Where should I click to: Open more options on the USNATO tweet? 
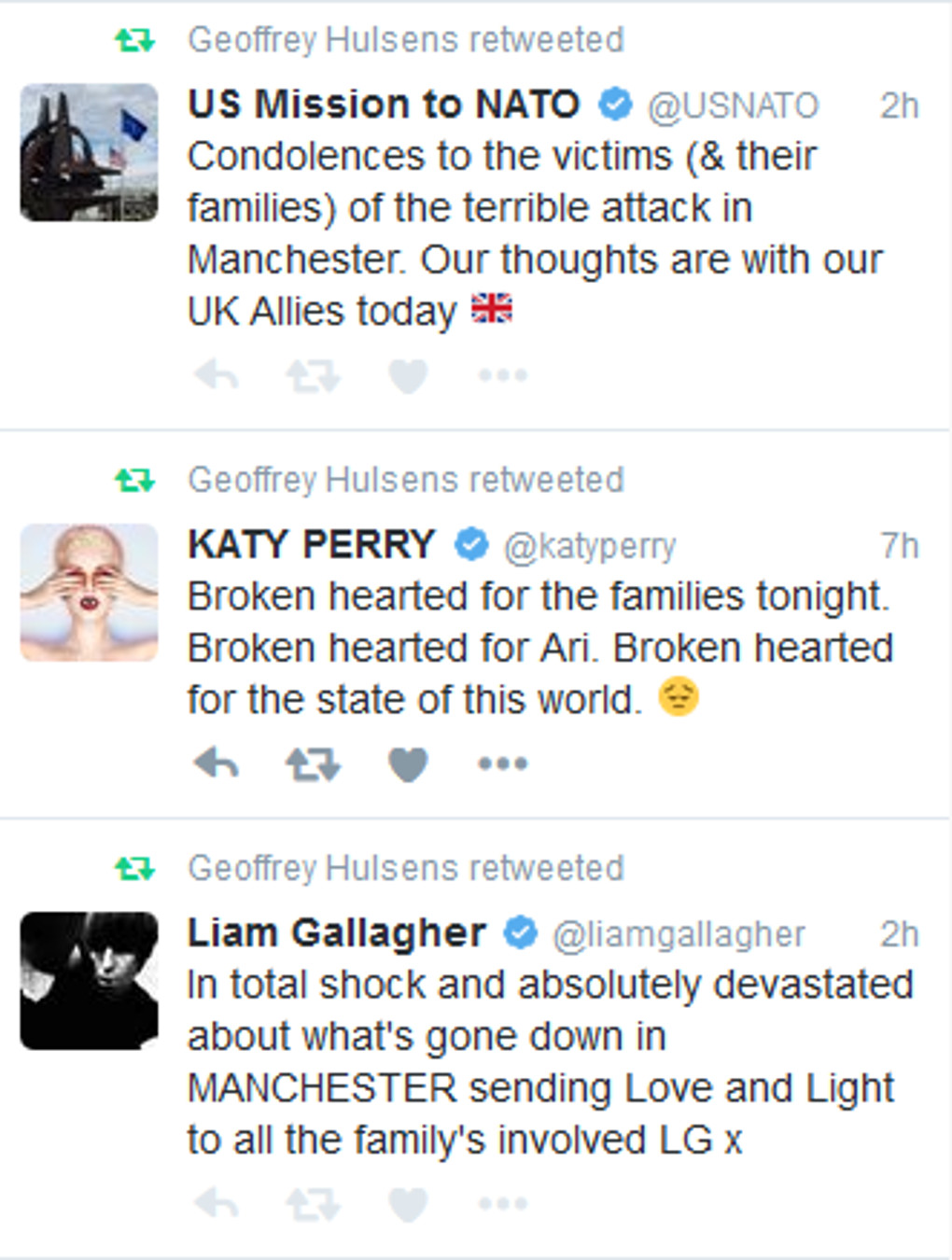(503, 376)
